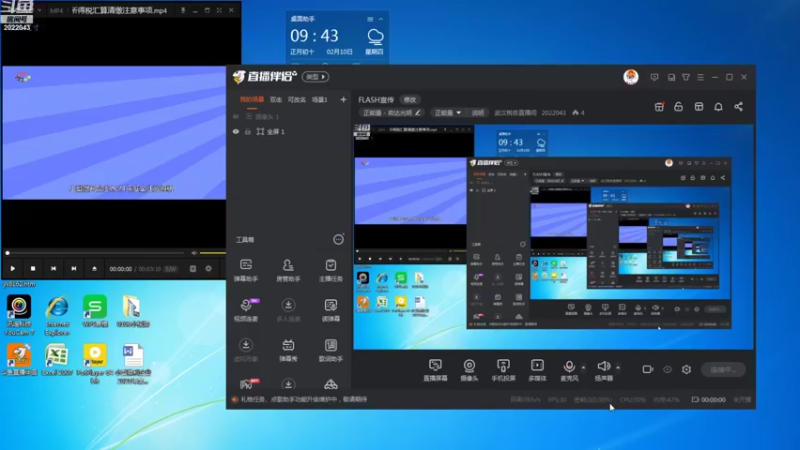Click the share icon in the streaming app
Screen dimensions: 800x450
click(x=738, y=107)
